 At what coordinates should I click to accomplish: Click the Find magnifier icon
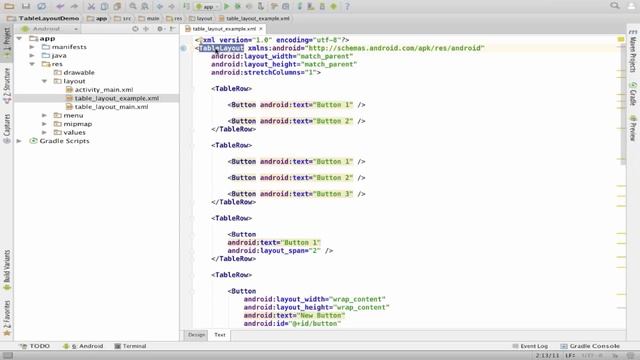tap(133, 6)
